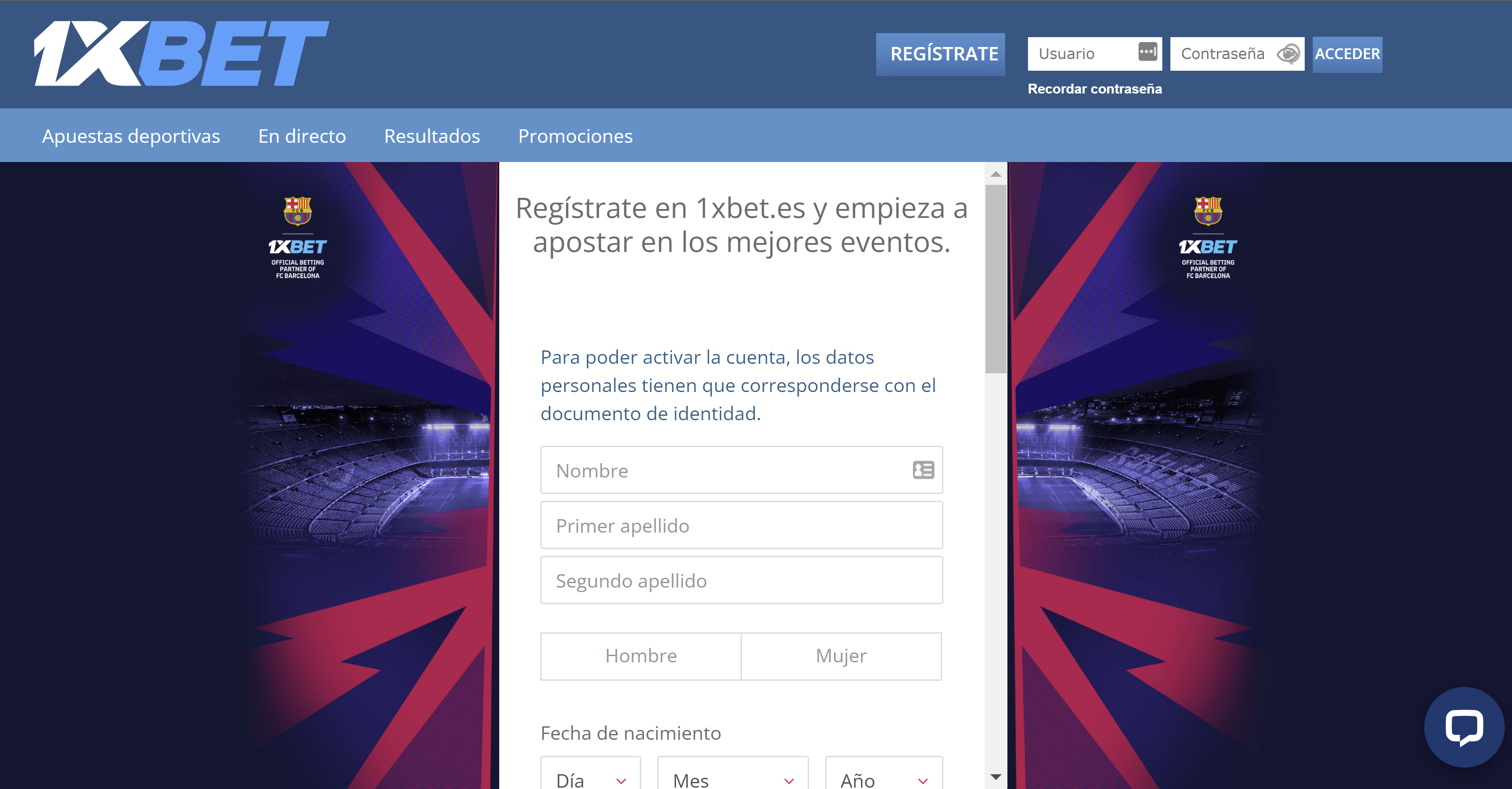Open the Año dropdown
1512x789 pixels.
click(x=883, y=773)
